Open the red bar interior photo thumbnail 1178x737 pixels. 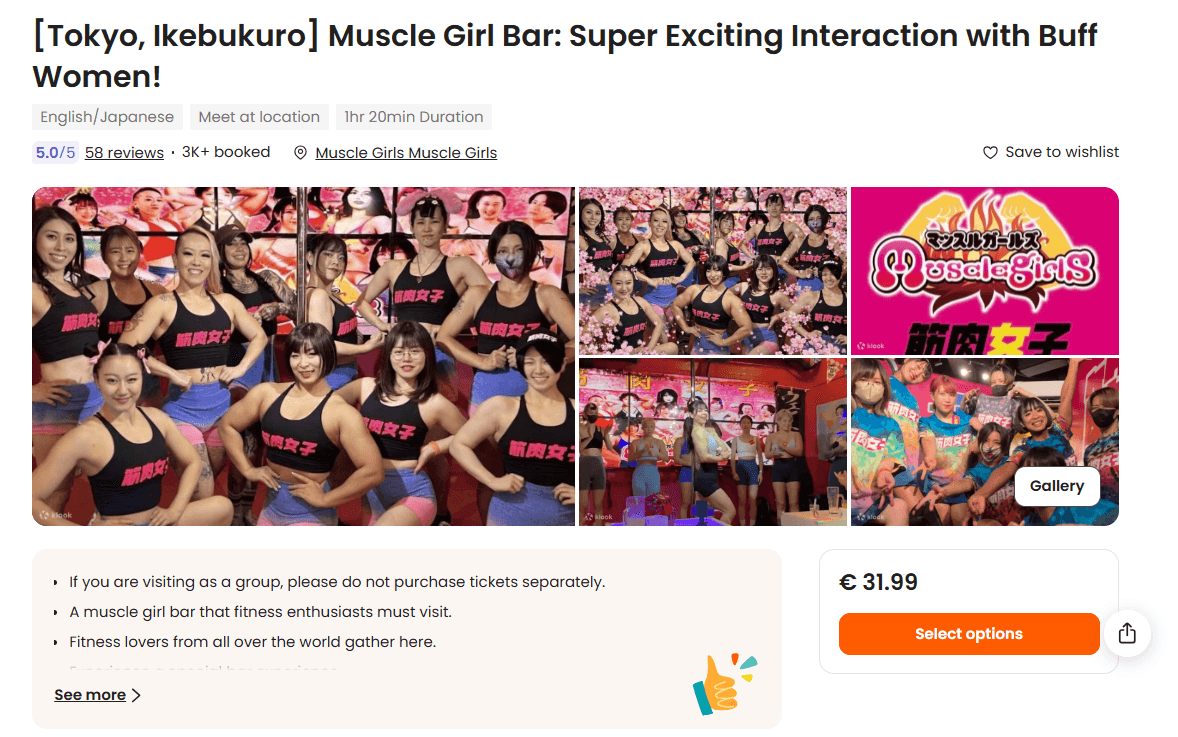[x=713, y=442]
